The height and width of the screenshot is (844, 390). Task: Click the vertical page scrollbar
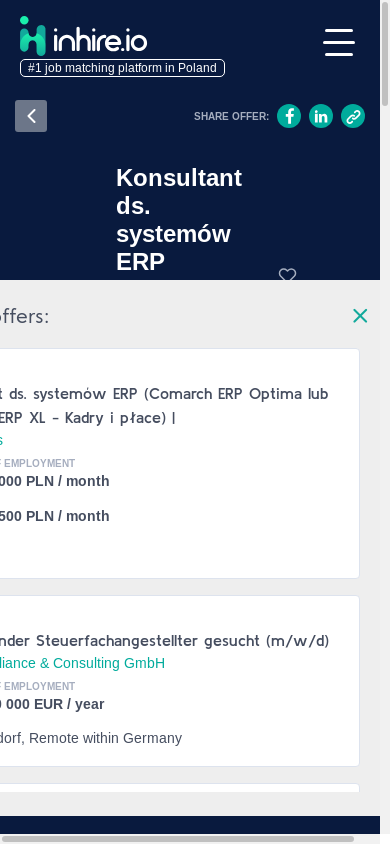(x=385, y=409)
